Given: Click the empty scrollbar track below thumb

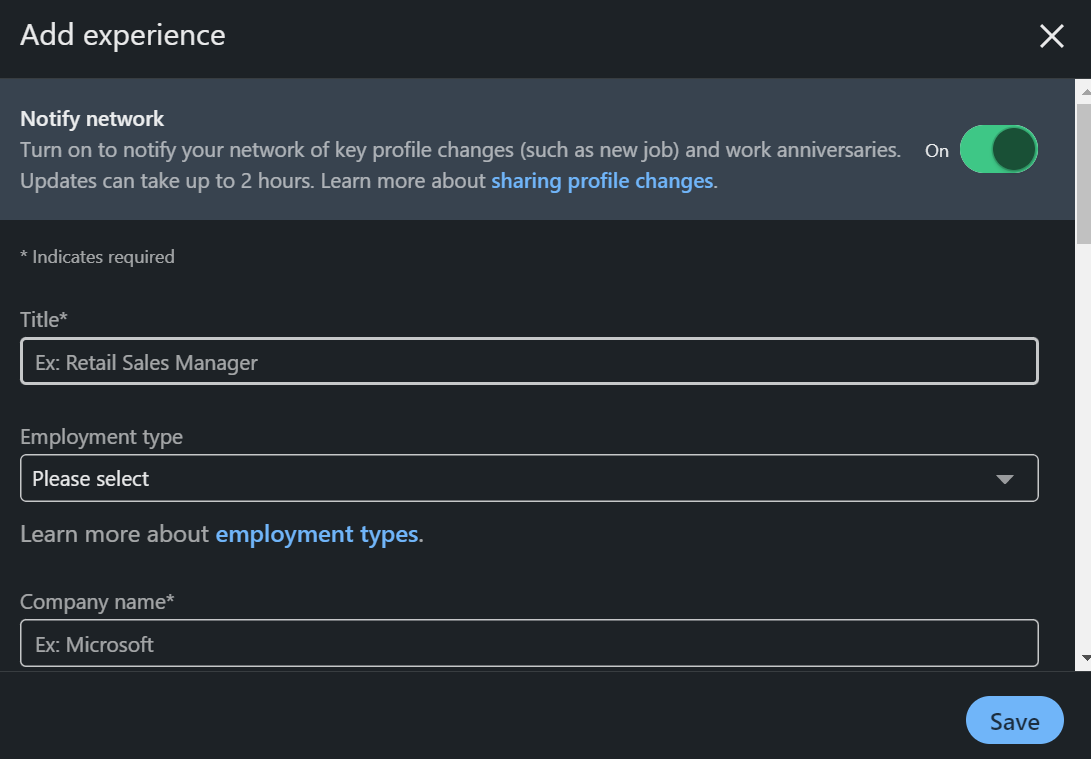Looking at the screenshot, I should 1083,450.
